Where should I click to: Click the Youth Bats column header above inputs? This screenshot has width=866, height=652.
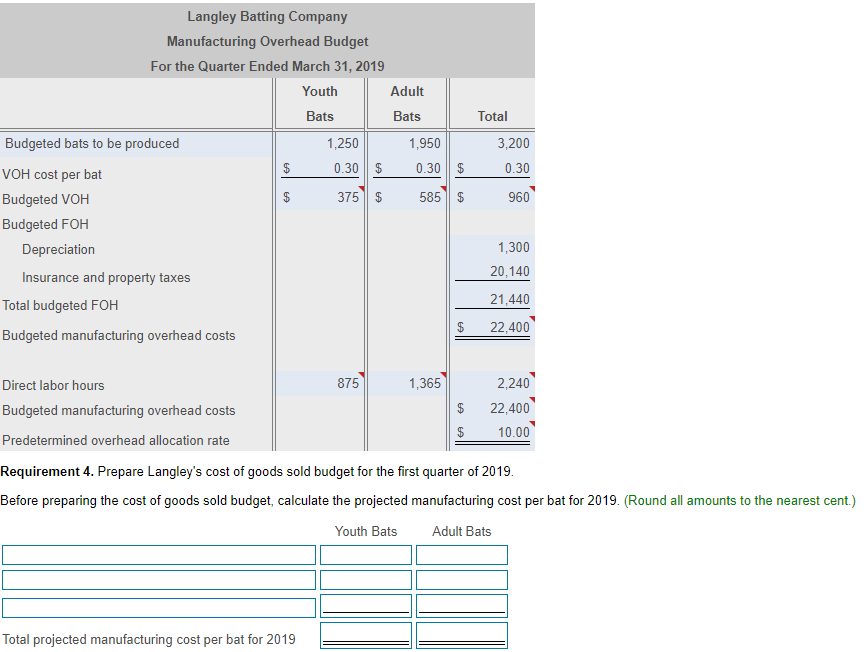366,531
